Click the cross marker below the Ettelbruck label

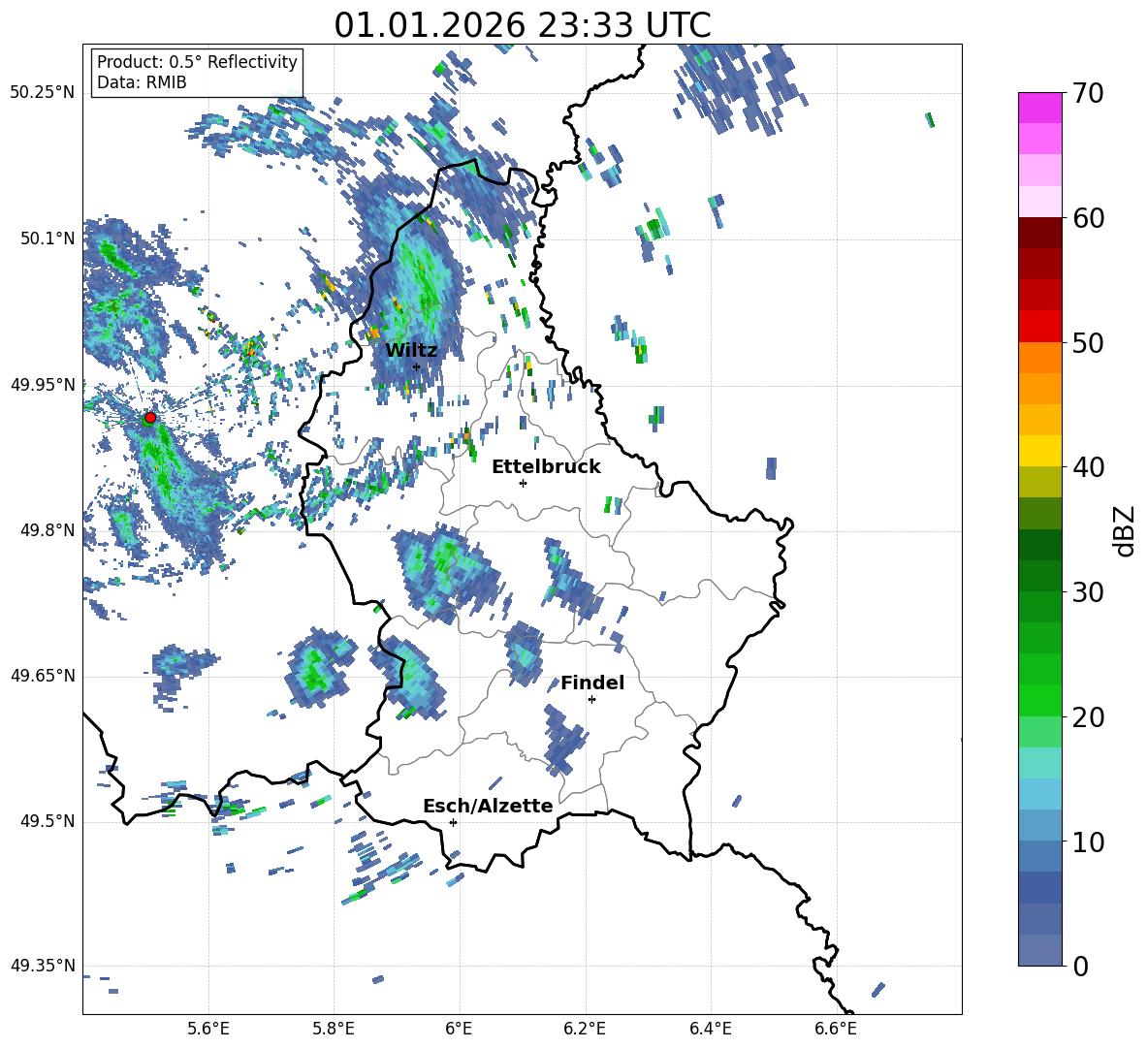tap(523, 483)
